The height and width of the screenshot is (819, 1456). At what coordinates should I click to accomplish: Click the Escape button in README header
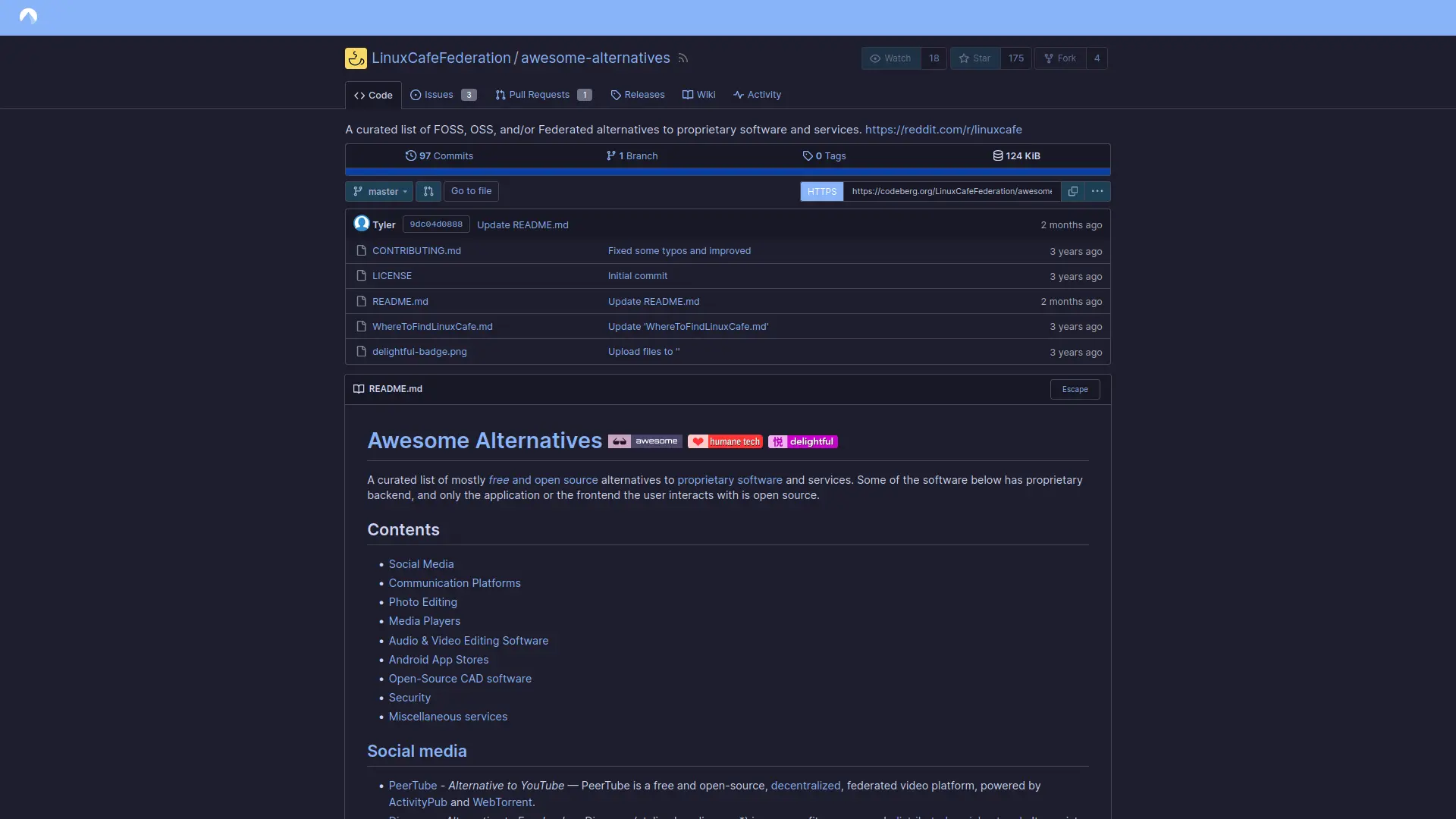tap(1075, 389)
